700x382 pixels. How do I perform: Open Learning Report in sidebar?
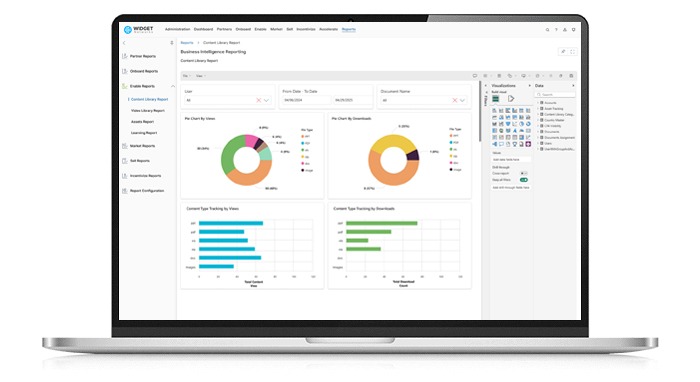click(x=144, y=133)
